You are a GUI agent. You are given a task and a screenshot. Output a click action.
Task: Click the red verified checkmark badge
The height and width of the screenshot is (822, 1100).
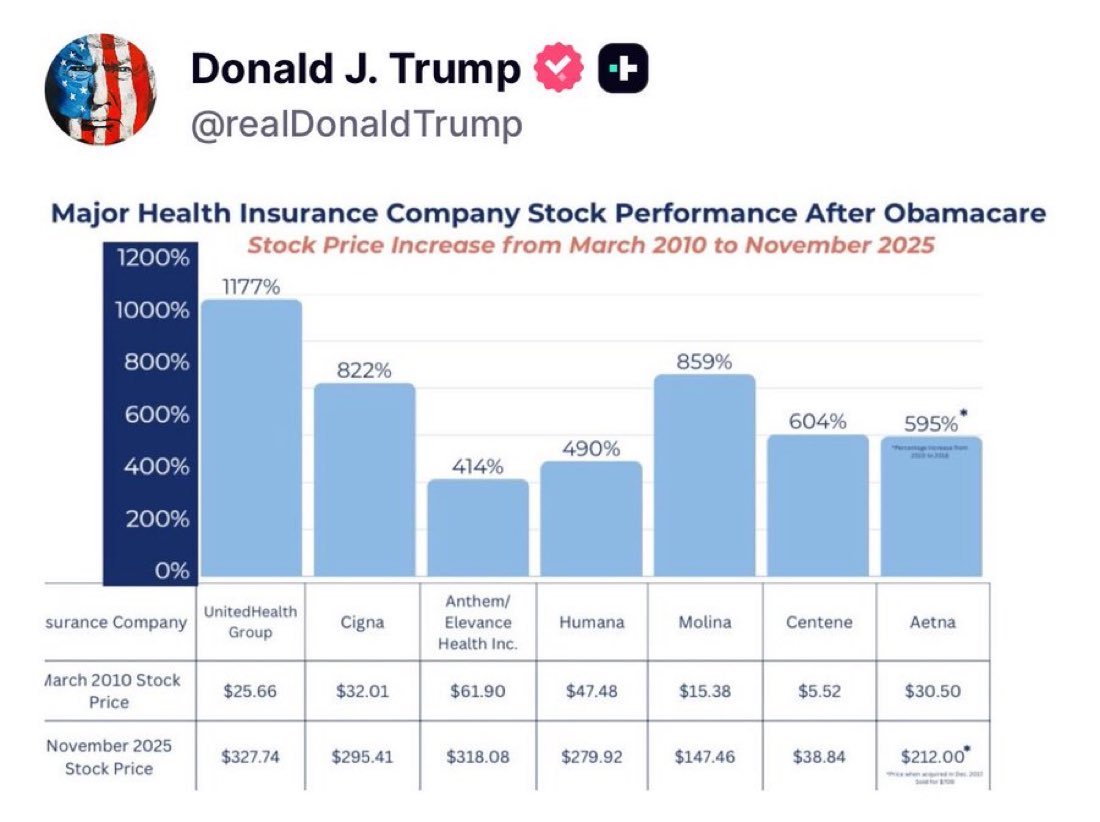click(x=558, y=70)
